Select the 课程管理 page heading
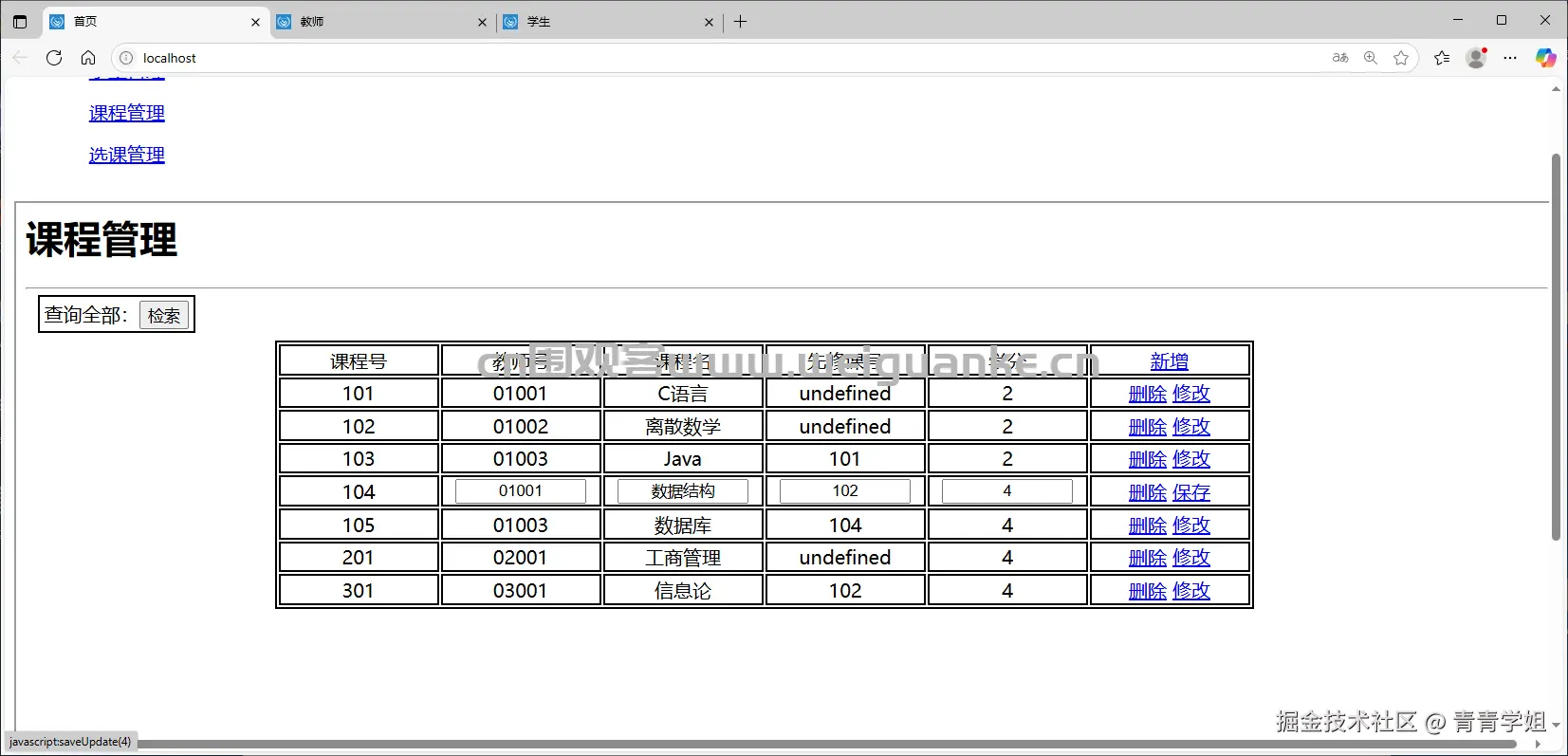This screenshot has height=756, width=1568. click(101, 240)
